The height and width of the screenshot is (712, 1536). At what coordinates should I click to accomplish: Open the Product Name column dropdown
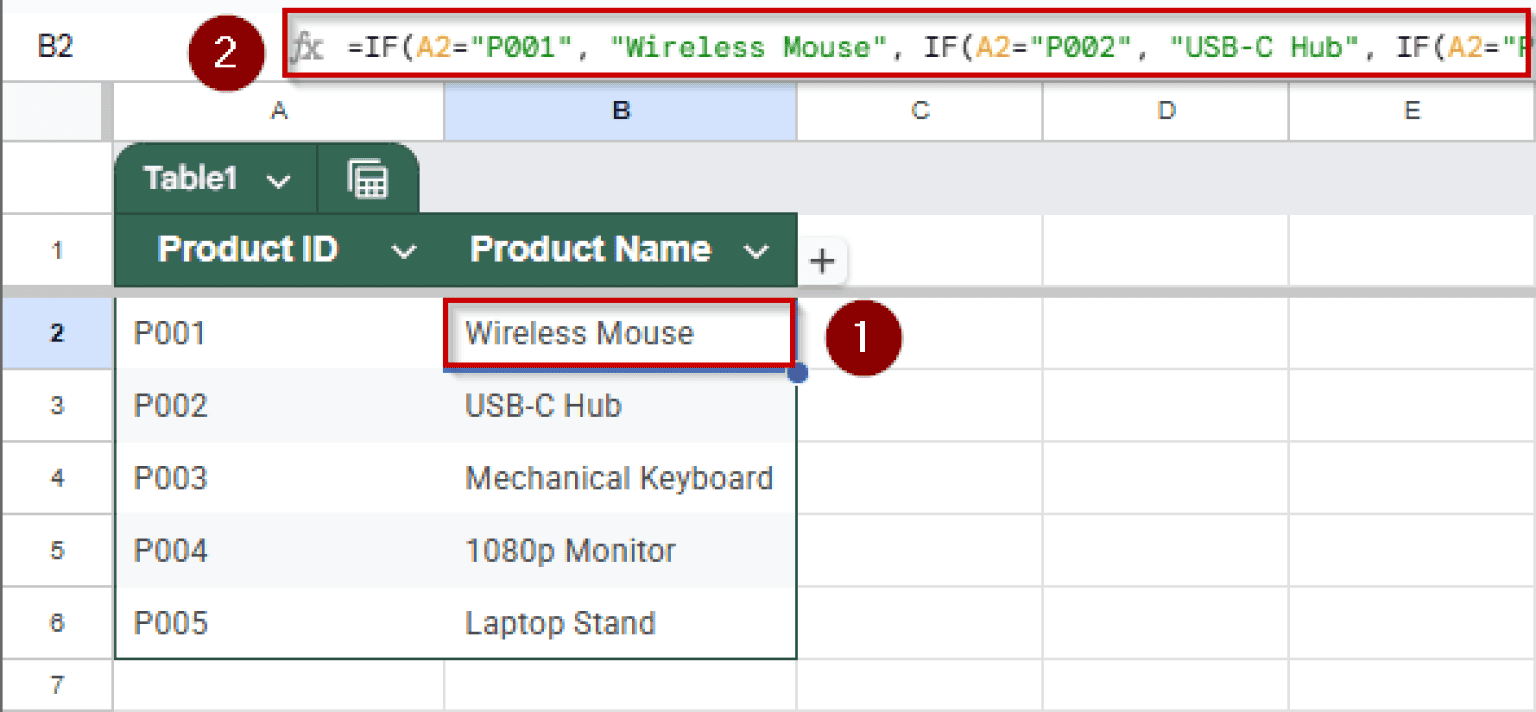pos(756,251)
